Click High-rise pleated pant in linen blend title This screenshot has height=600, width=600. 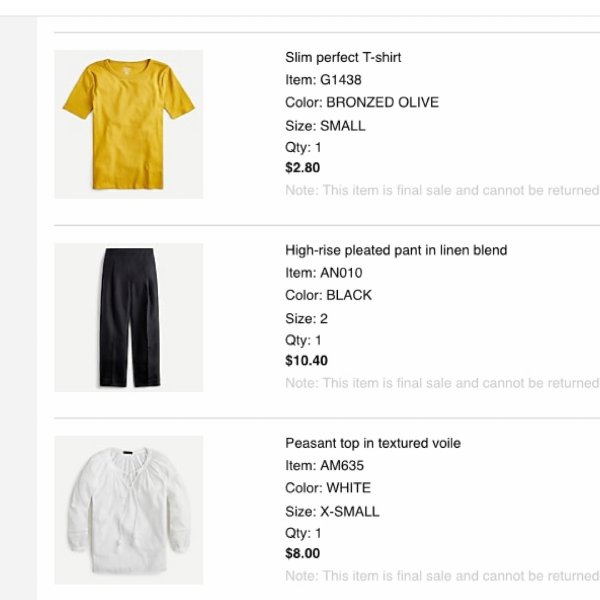396,250
